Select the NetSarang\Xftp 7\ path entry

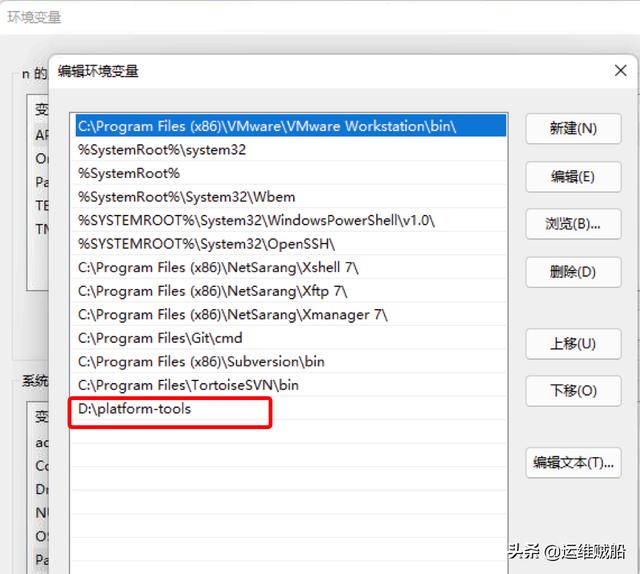click(x=289, y=291)
